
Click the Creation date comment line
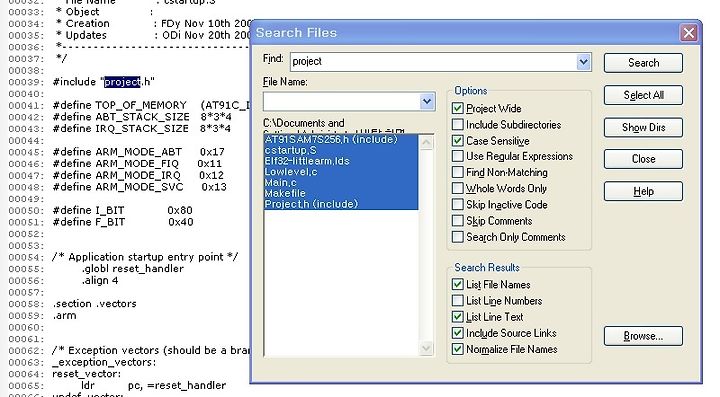(153, 24)
